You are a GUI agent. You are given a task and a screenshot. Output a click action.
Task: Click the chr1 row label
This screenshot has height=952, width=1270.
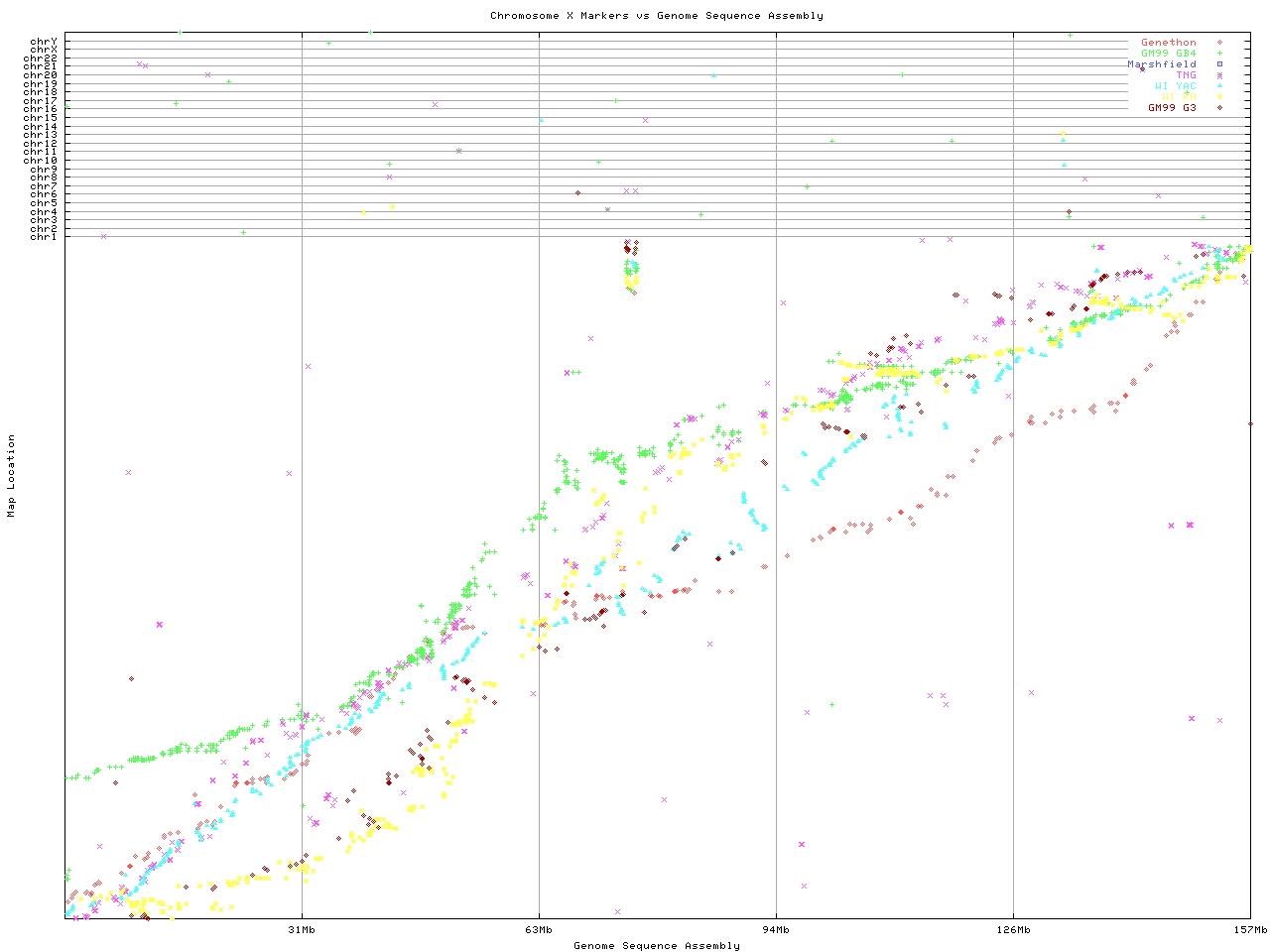pos(44,236)
